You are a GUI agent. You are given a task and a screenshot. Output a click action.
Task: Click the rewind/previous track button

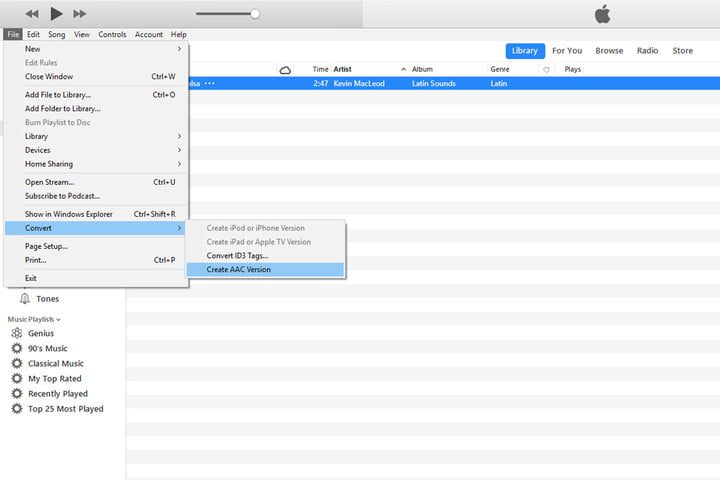(x=32, y=14)
